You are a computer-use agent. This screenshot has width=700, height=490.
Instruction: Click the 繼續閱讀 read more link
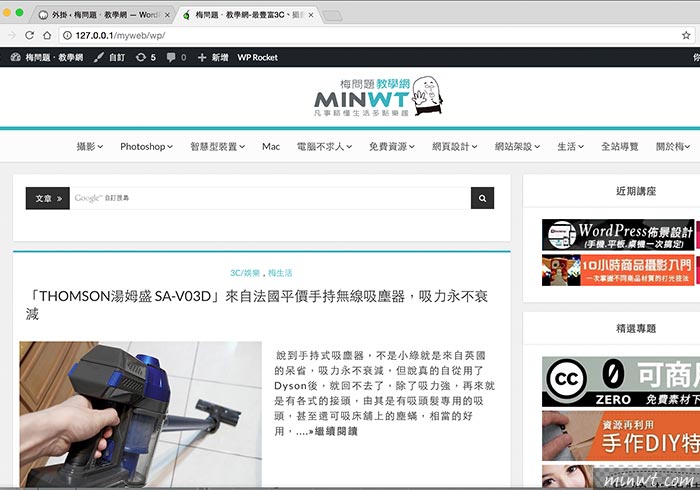(x=336, y=431)
